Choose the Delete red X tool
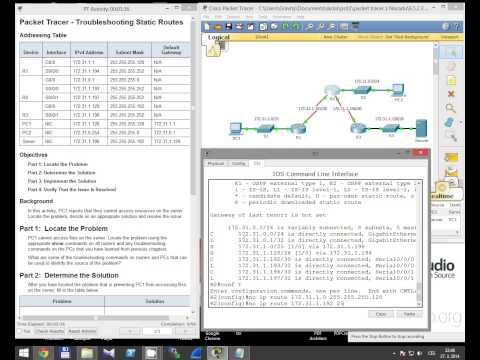The height and width of the screenshot is (360, 480). (x=451, y=94)
